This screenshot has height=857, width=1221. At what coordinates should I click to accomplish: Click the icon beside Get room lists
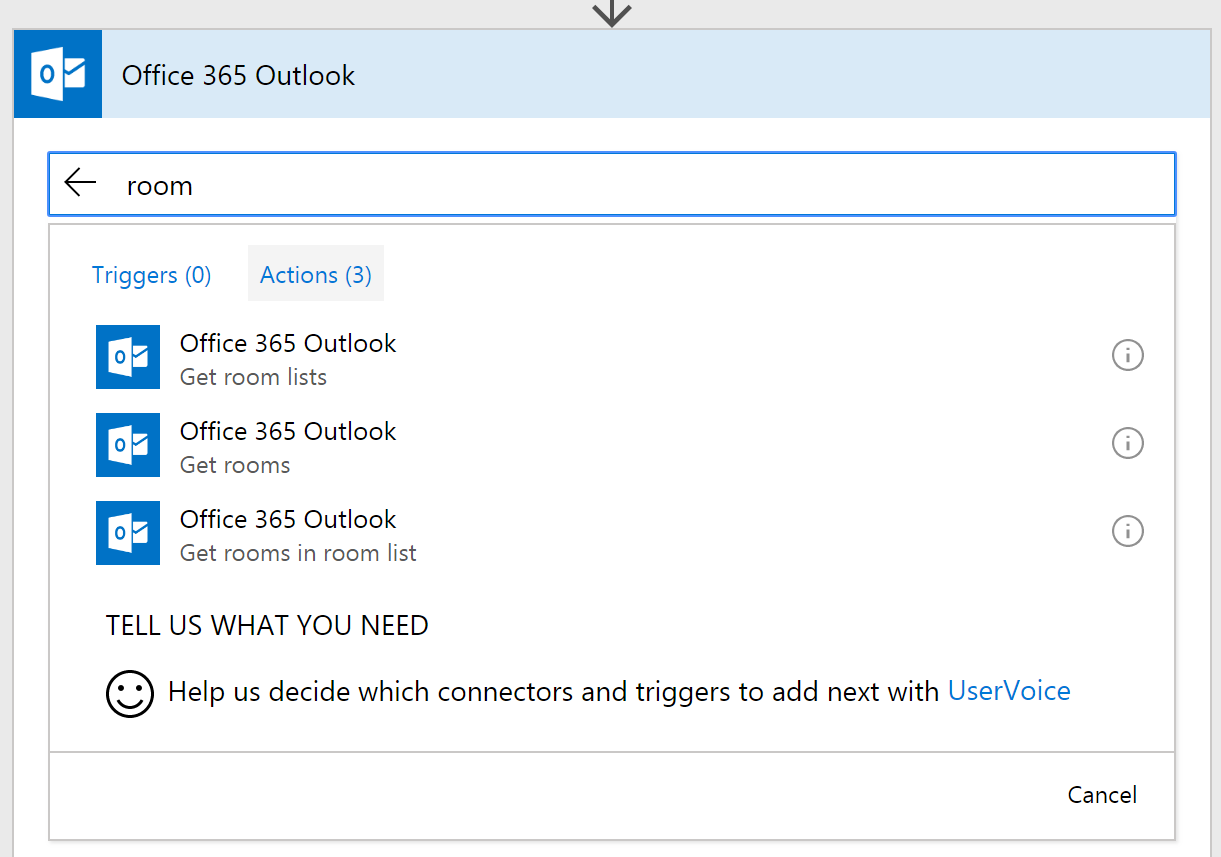coord(128,357)
